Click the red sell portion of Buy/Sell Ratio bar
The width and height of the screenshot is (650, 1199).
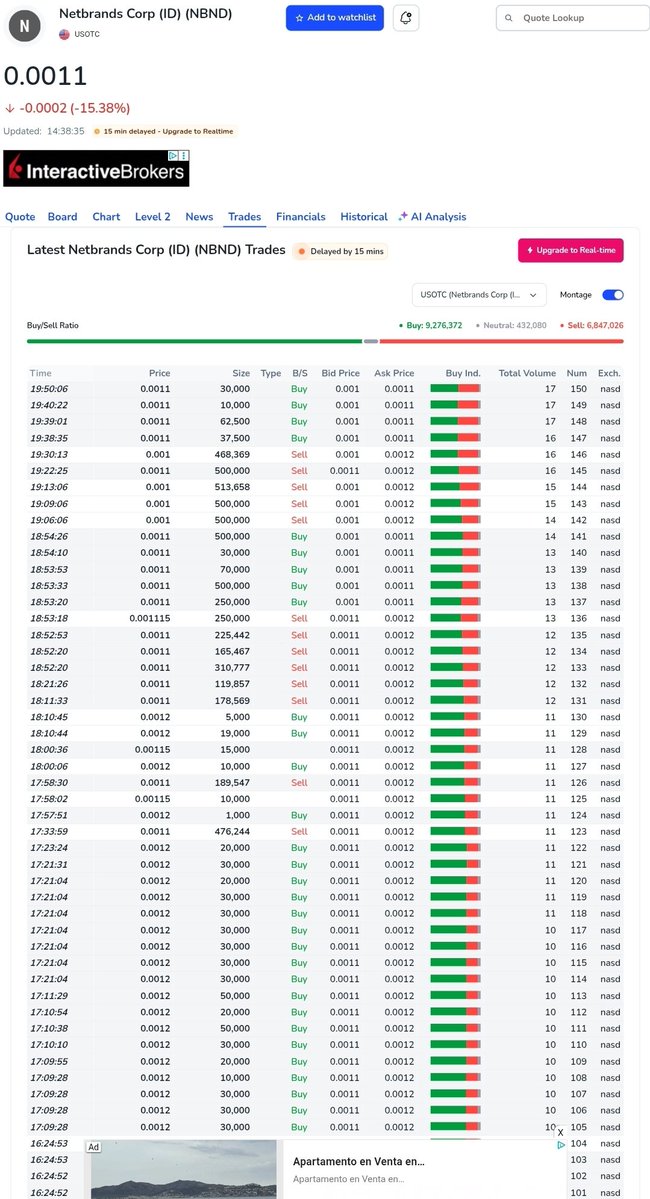pos(502,341)
